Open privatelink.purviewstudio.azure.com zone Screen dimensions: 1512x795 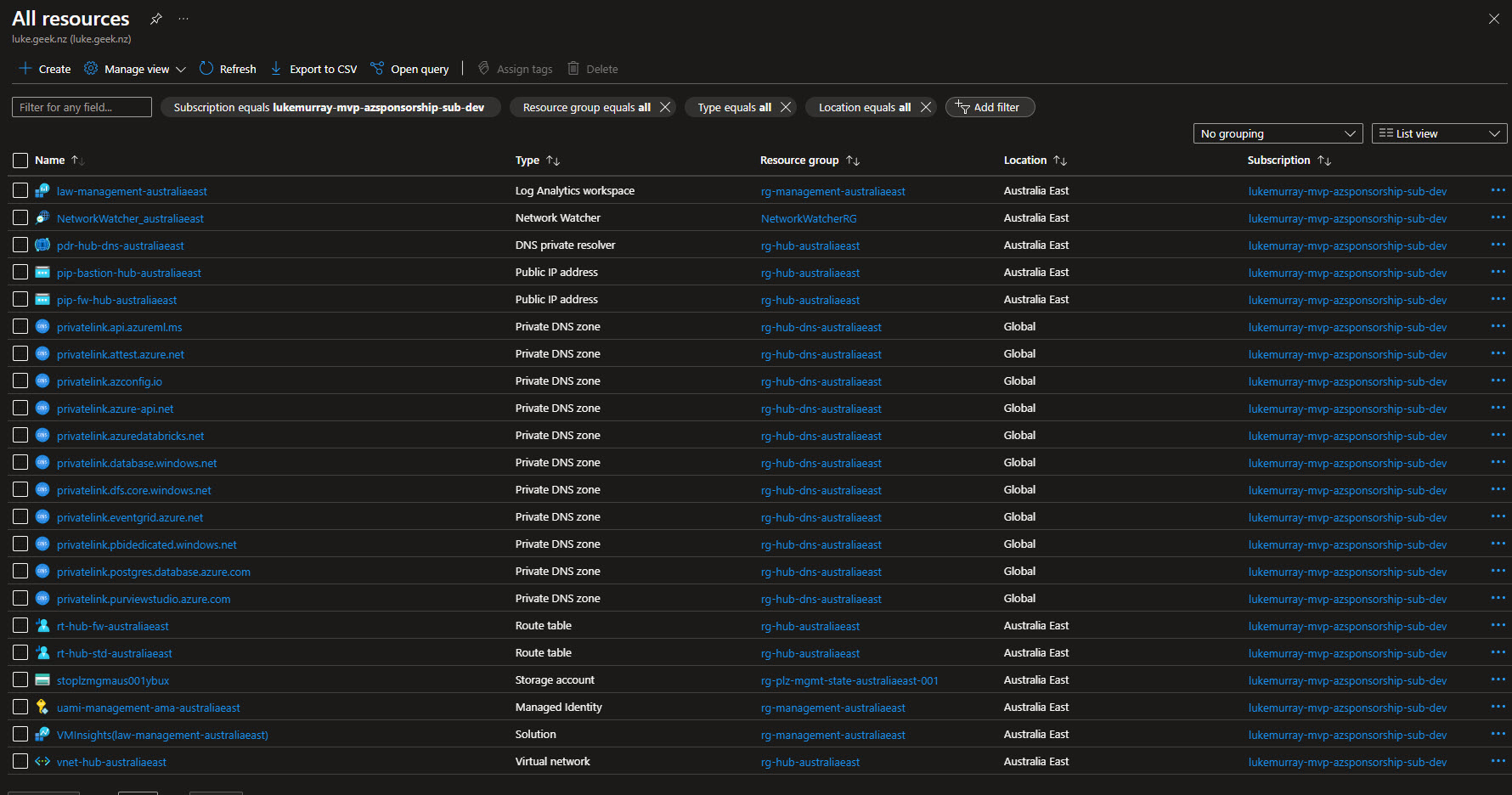pos(144,599)
